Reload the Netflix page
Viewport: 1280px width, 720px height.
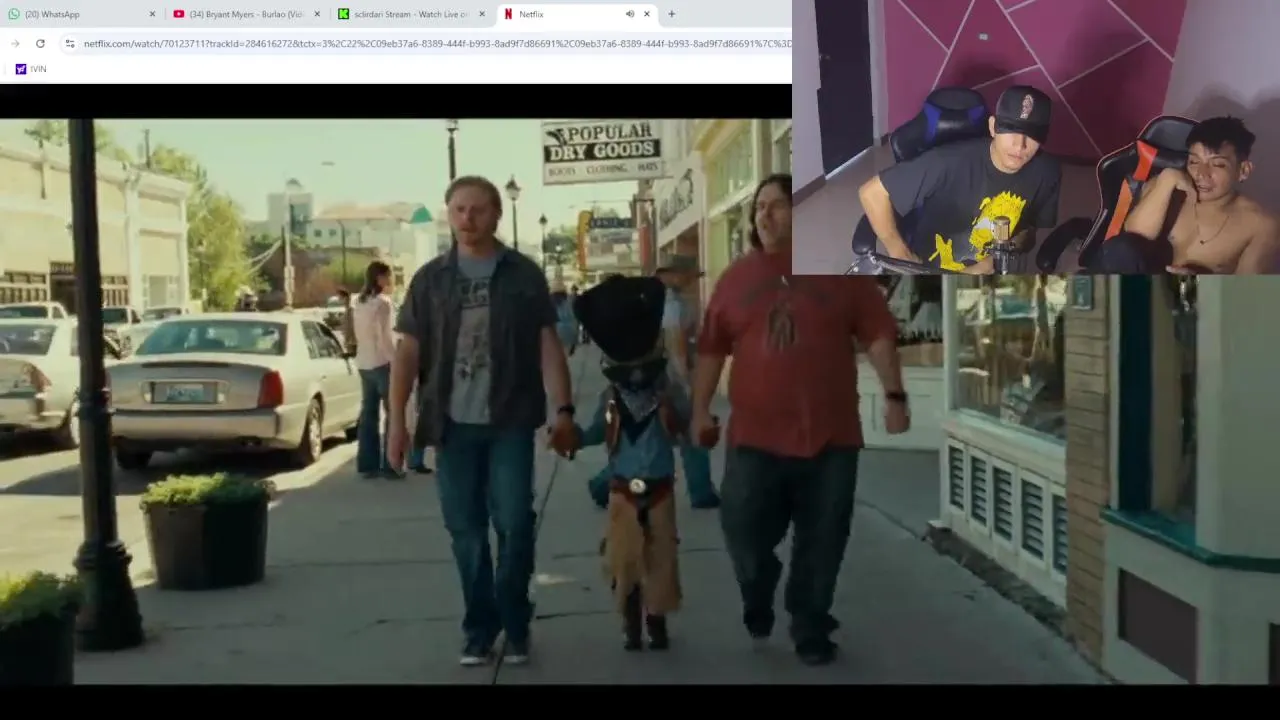(40, 43)
